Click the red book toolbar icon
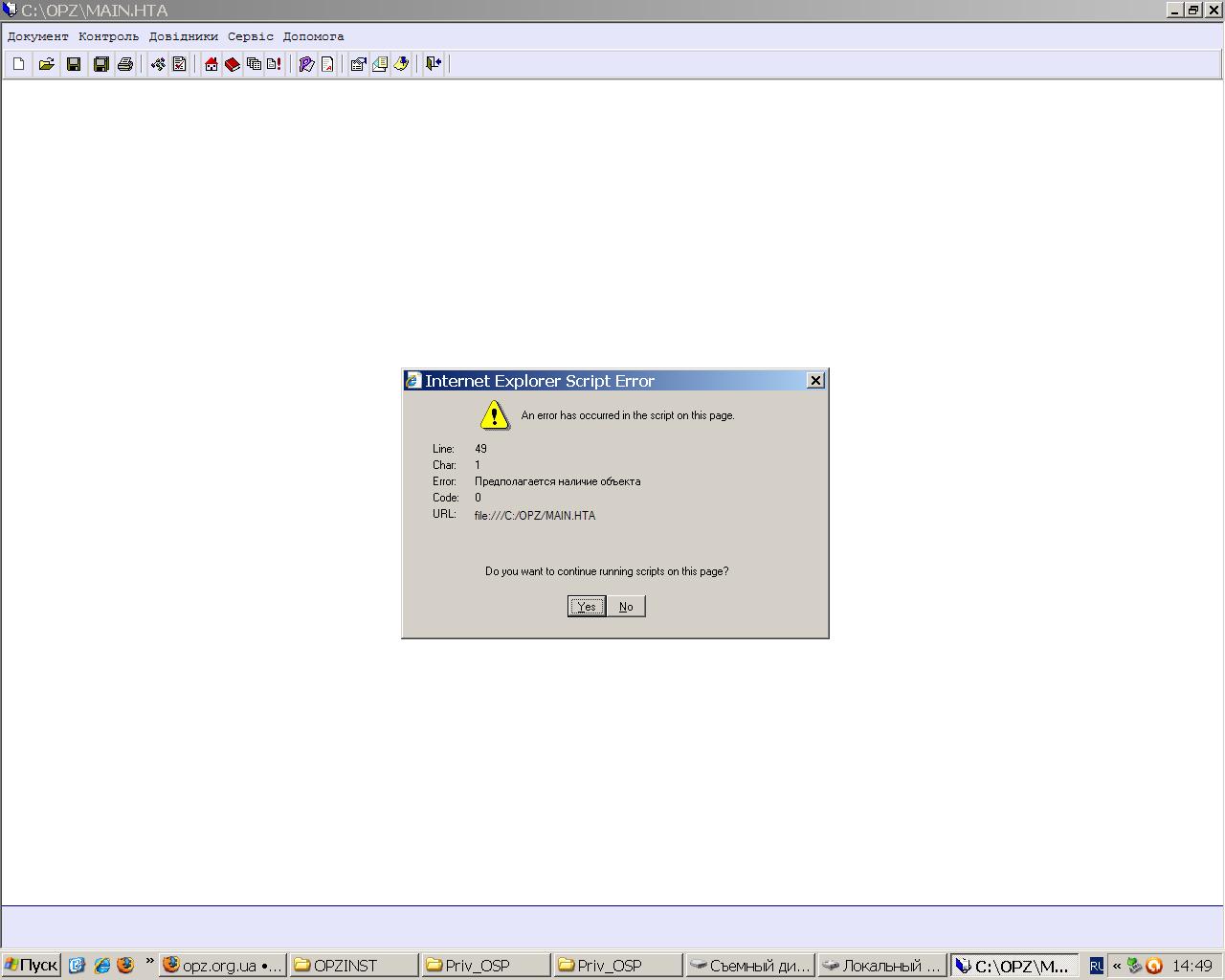The width and height of the screenshot is (1225, 980). [233, 64]
